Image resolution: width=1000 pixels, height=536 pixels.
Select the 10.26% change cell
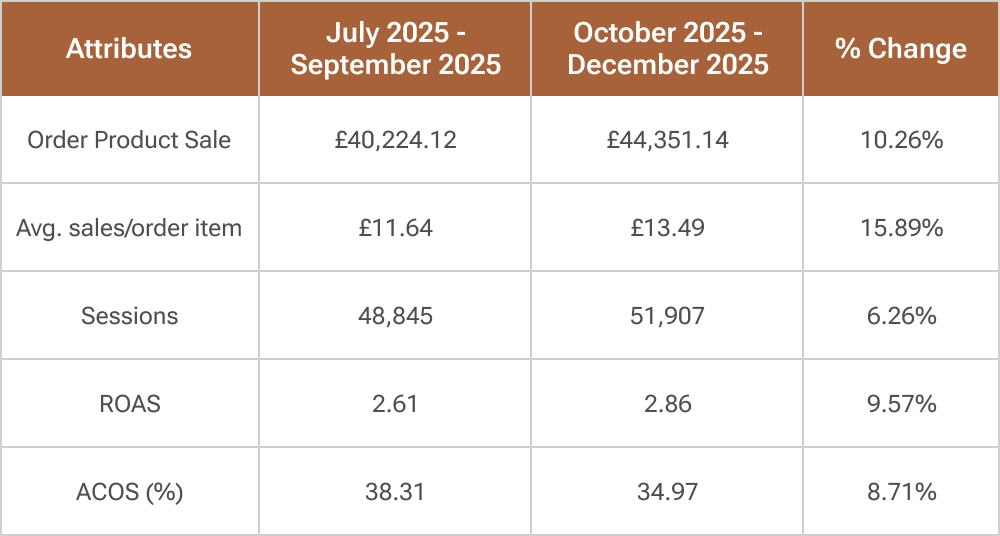click(901, 140)
